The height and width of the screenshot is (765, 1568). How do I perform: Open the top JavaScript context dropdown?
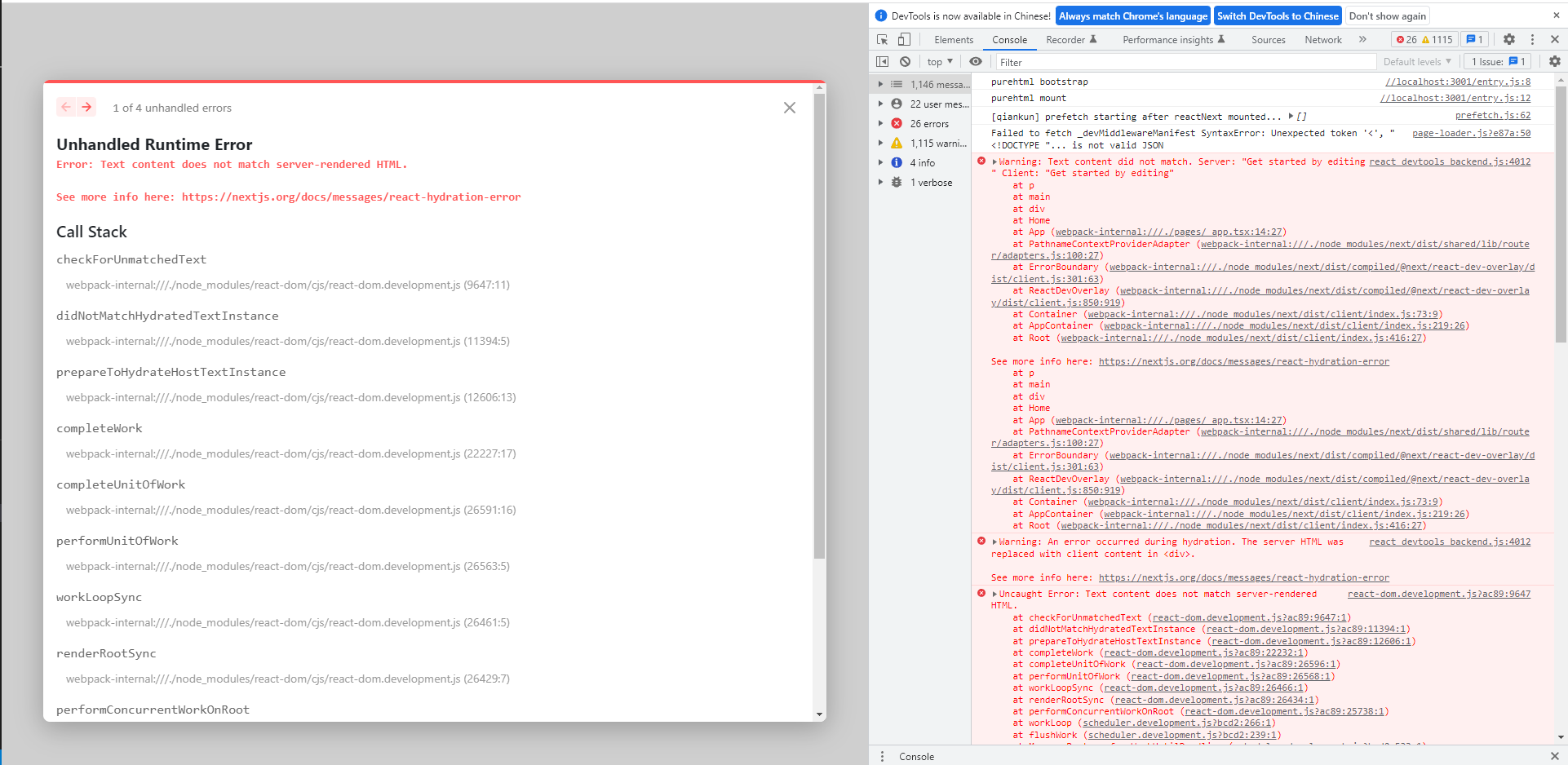pyautogui.click(x=940, y=62)
